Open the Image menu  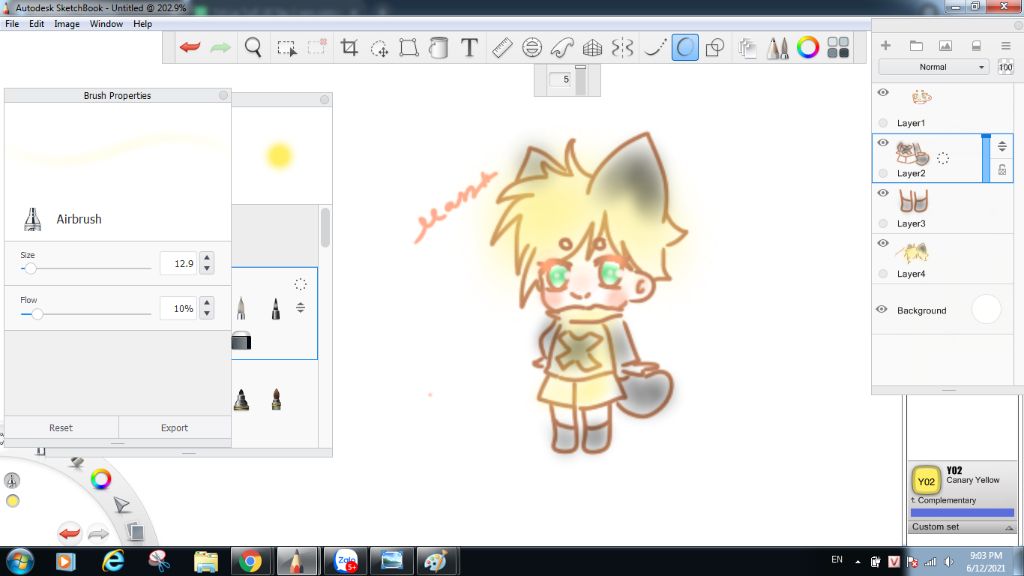pos(67,24)
